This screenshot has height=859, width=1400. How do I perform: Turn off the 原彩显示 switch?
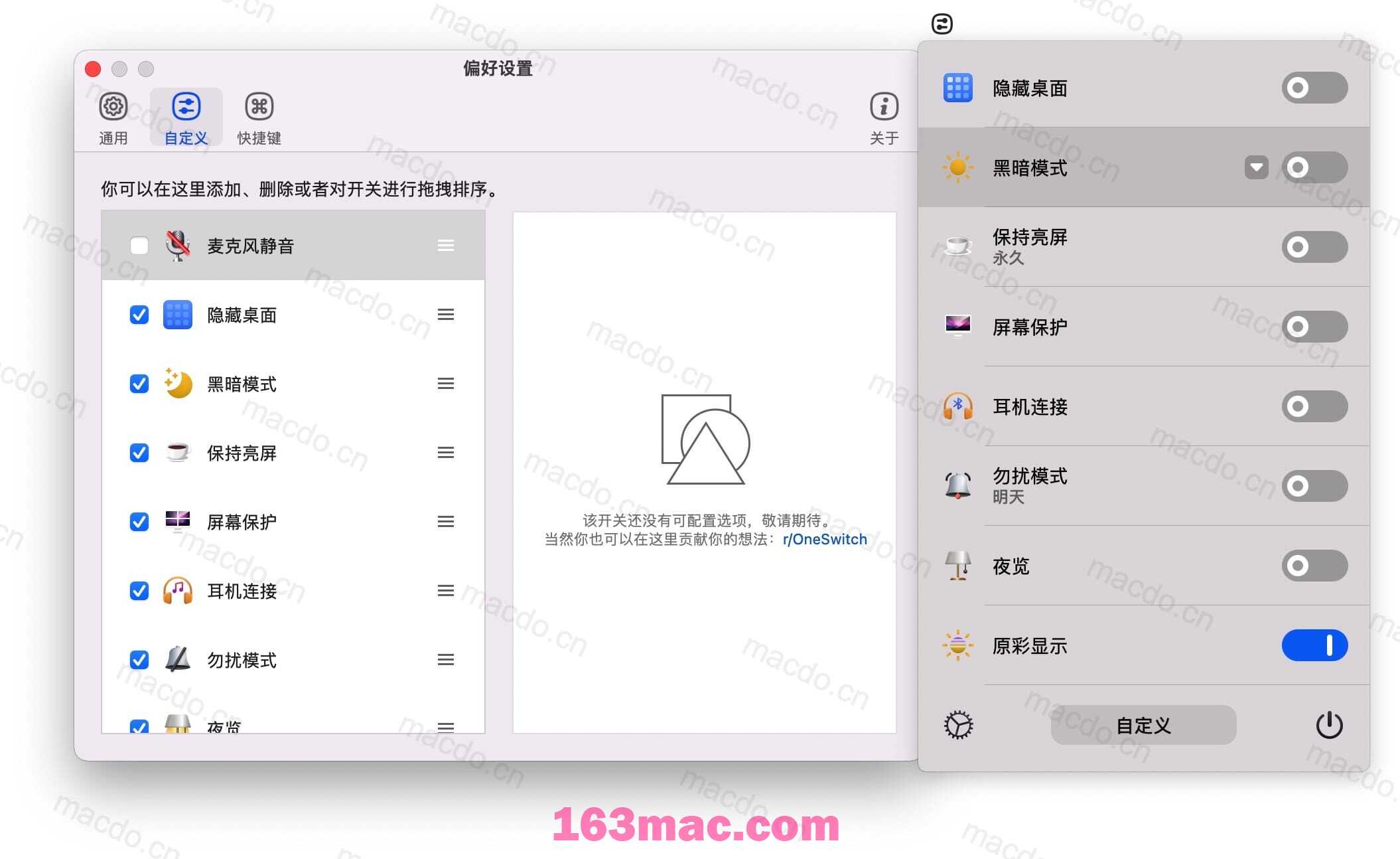click(x=1314, y=645)
